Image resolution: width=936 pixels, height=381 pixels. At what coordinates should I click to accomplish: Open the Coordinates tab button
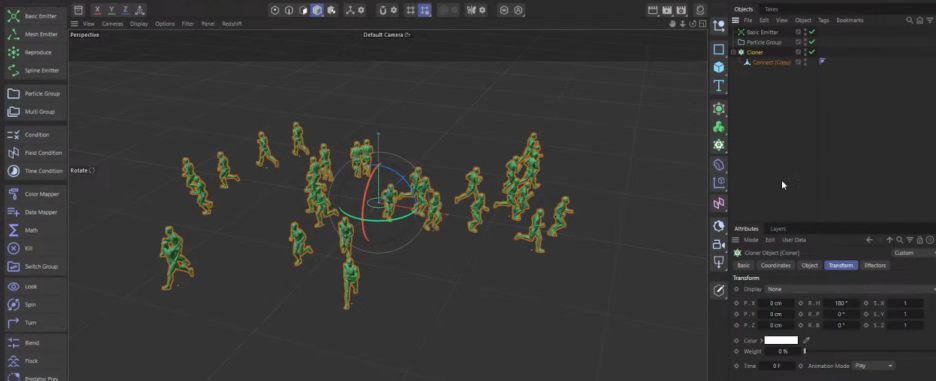(x=775, y=265)
